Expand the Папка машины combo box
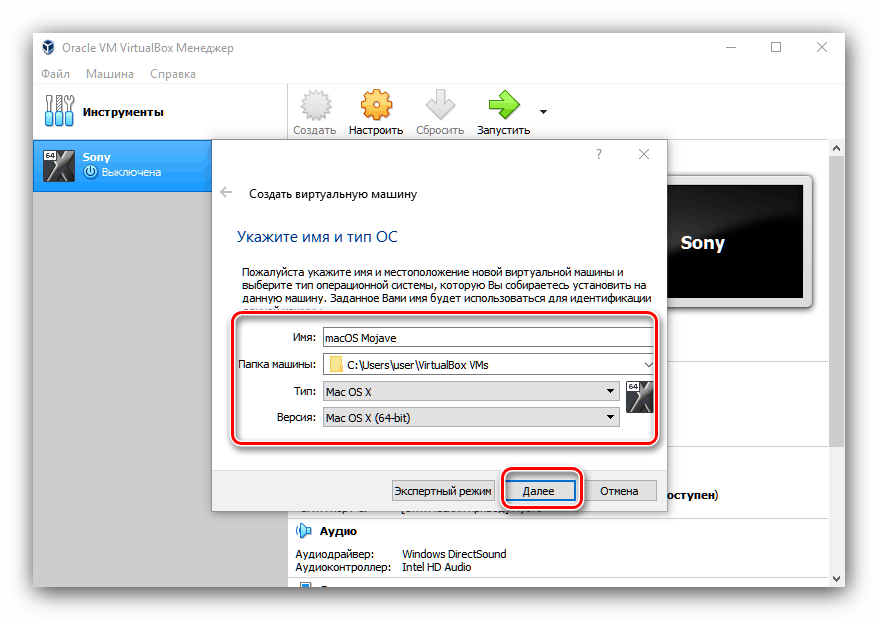 (x=648, y=365)
